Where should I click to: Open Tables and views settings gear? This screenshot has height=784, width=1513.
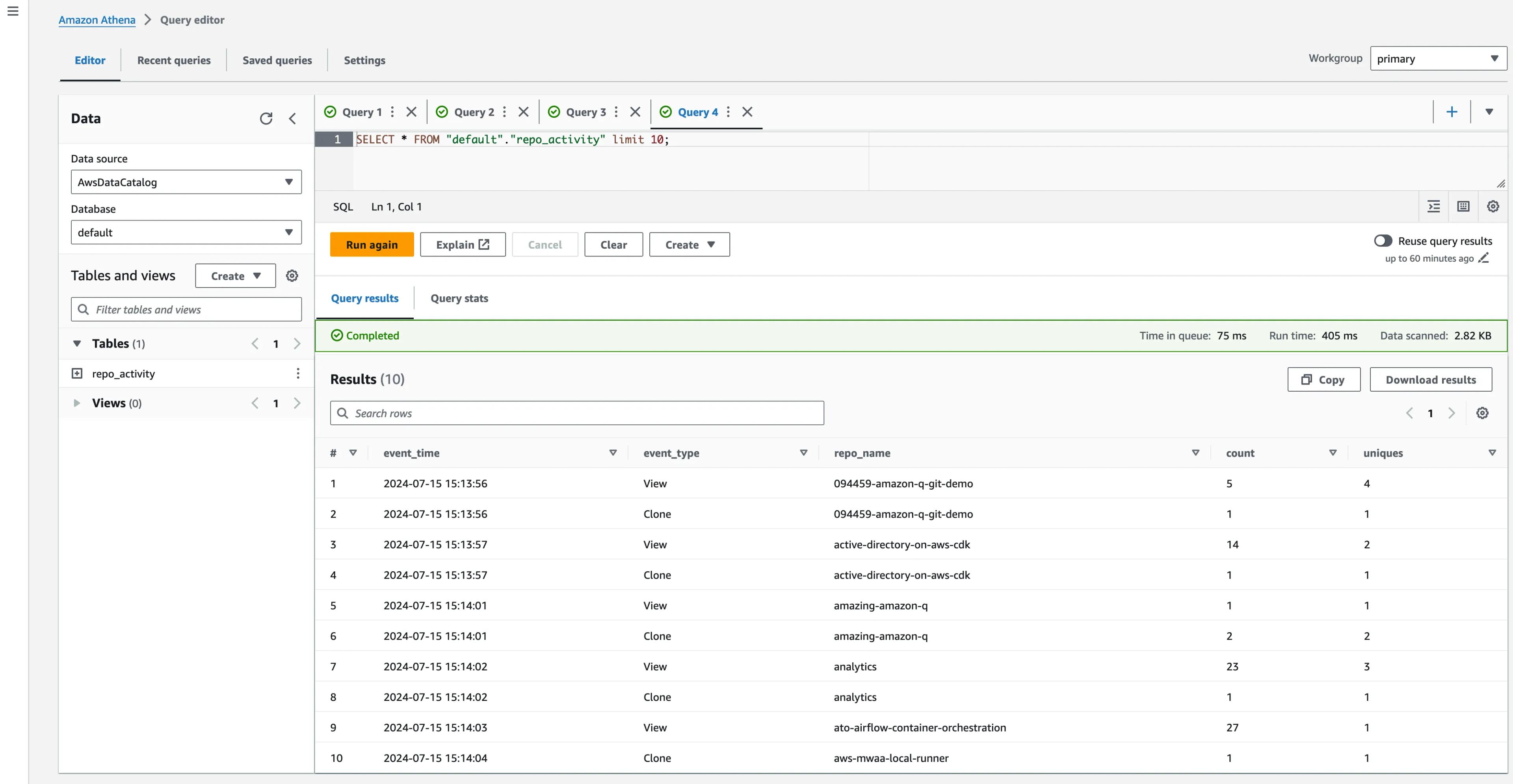[292, 276]
